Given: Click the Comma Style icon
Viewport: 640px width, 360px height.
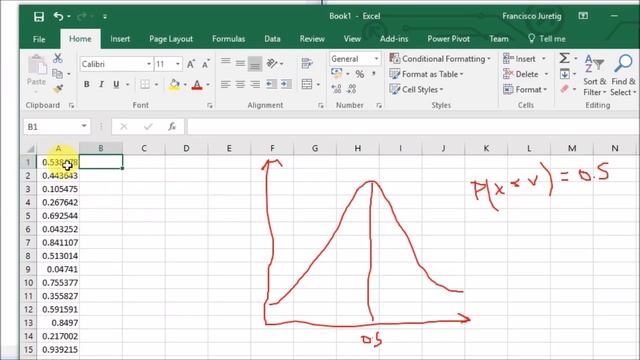Looking at the screenshot, I should pyautogui.click(x=373, y=74).
